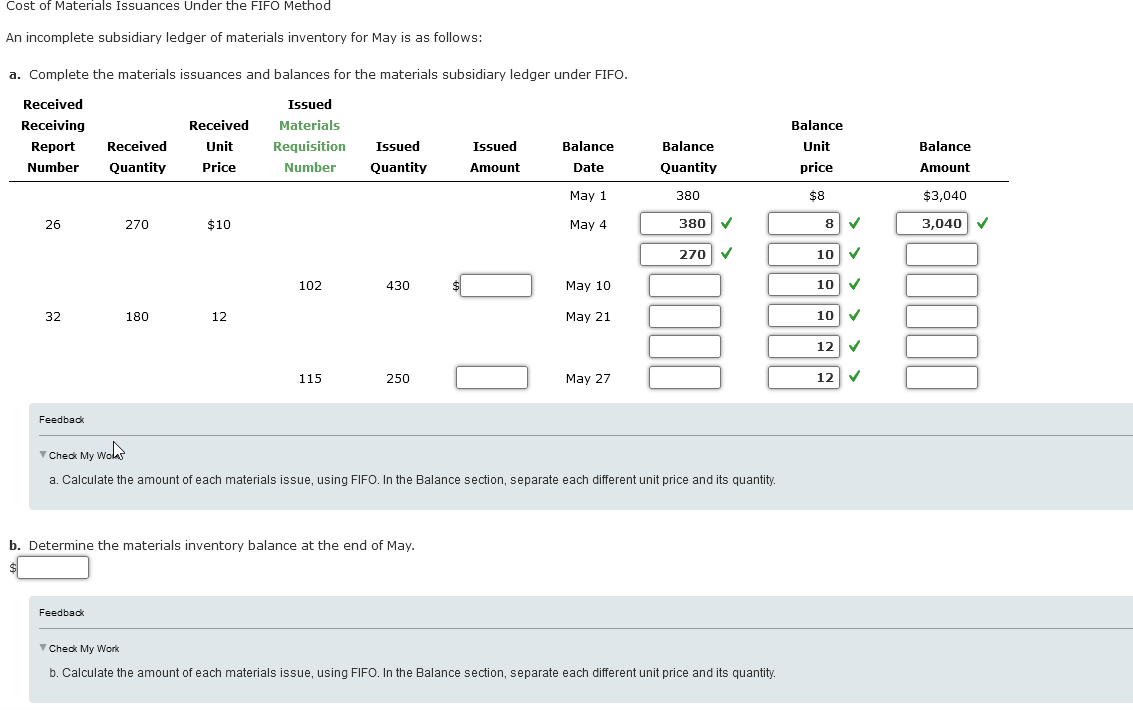Click the Balance Unit price field showing 8
Screen dimensions: 1133x710
tap(804, 224)
